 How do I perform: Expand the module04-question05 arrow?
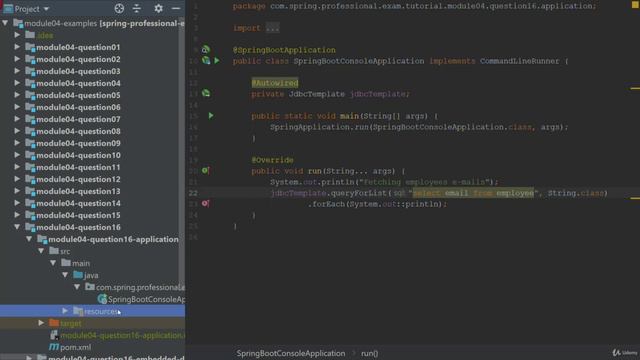coord(17,95)
